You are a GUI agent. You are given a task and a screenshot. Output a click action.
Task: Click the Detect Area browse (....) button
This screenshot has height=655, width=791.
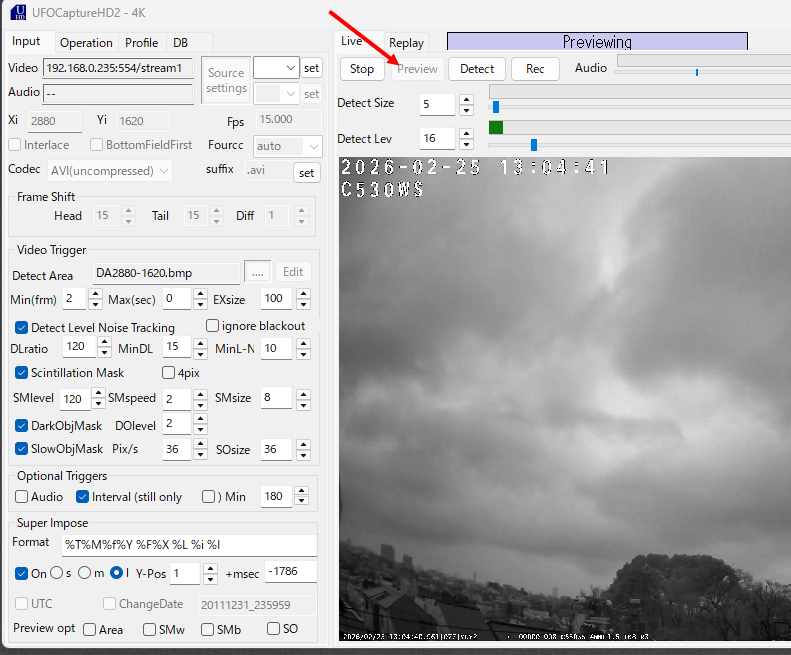(258, 272)
